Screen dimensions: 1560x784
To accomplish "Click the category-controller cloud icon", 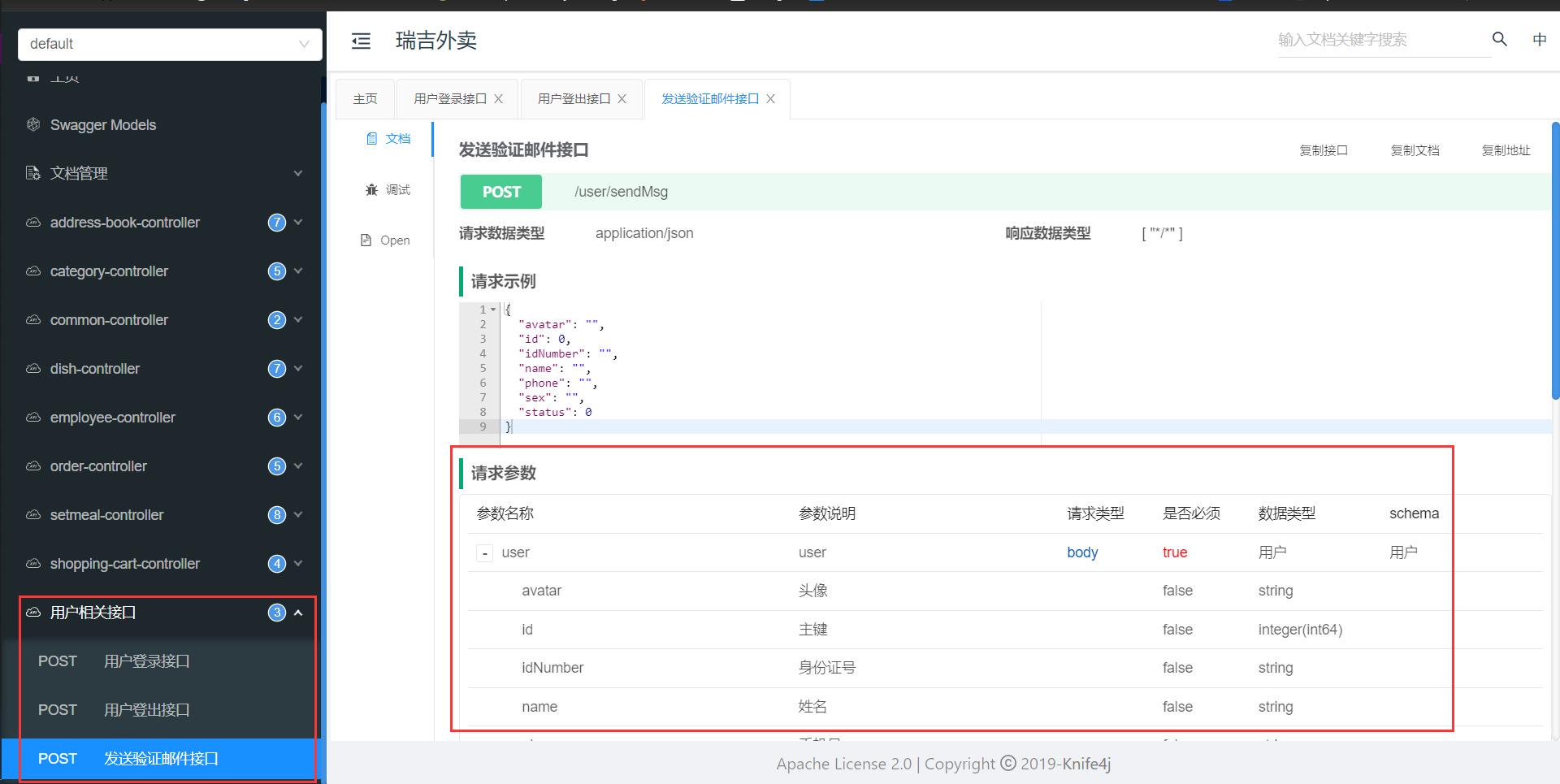I will tap(33, 271).
